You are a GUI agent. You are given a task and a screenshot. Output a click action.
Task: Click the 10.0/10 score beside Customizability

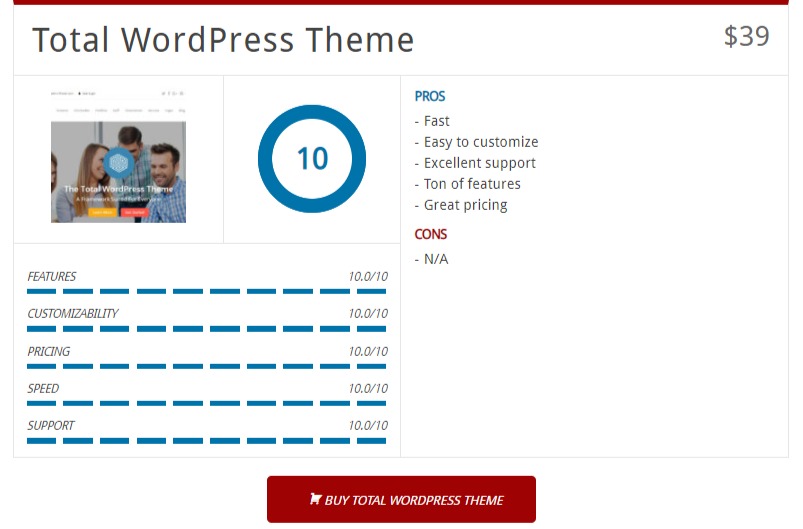[x=368, y=313]
